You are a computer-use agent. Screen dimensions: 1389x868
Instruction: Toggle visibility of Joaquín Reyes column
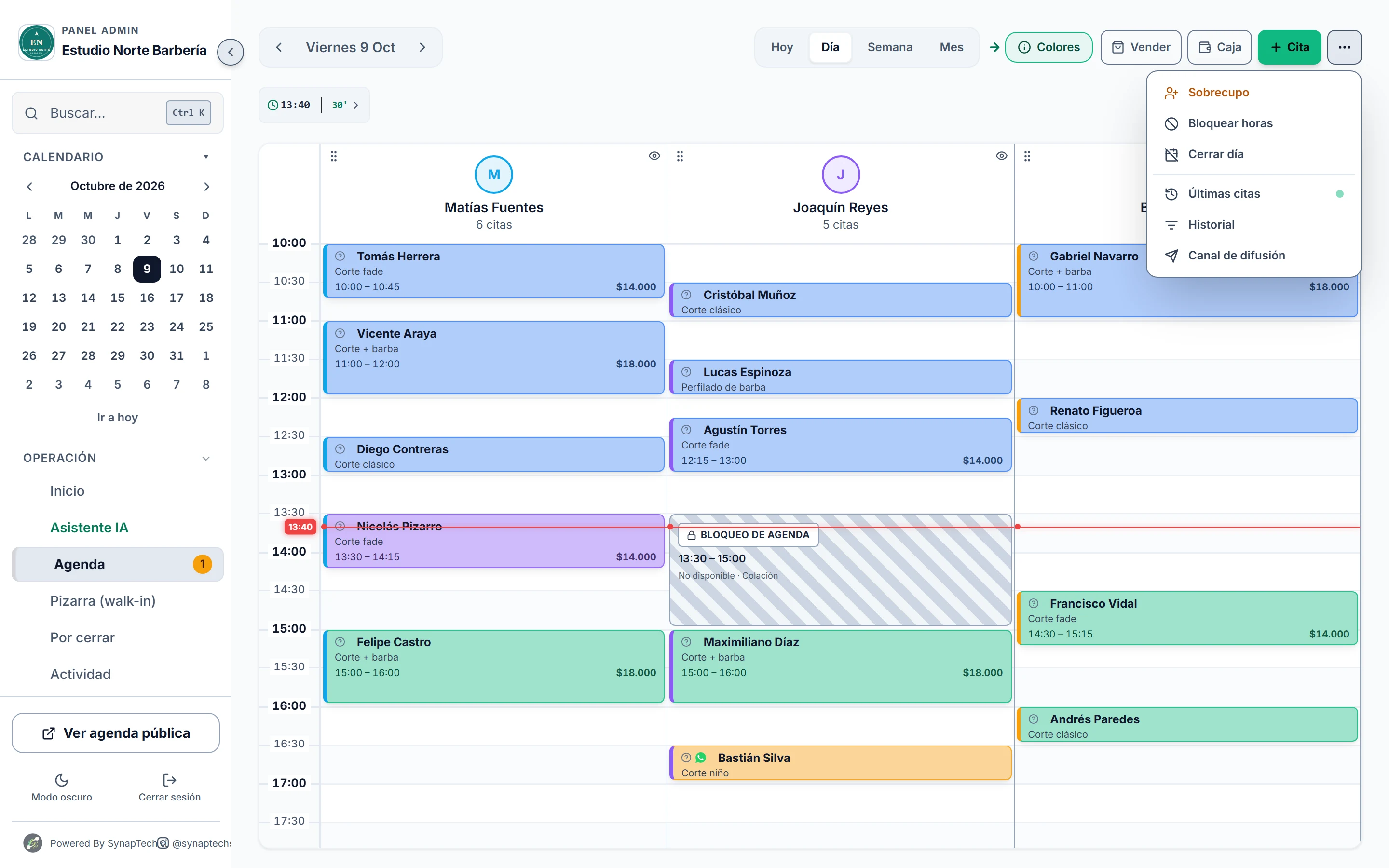(1002, 156)
